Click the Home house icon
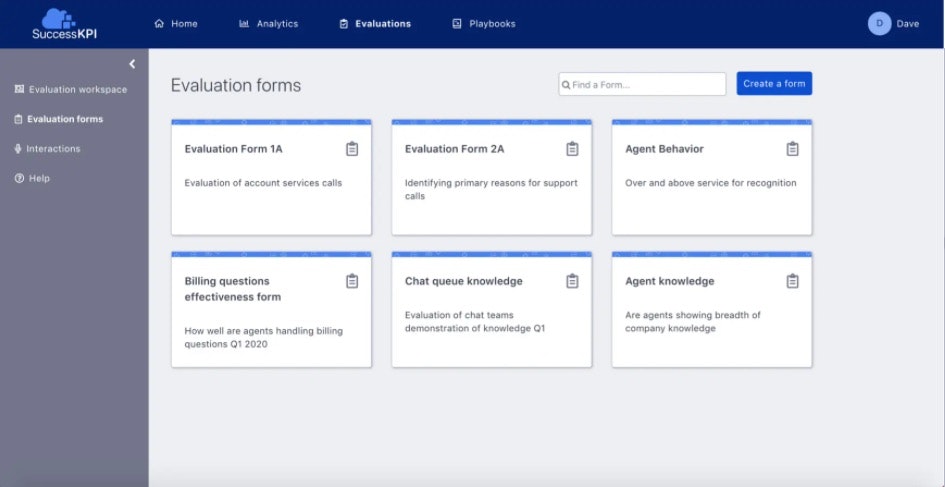This screenshot has width=945, height=487. click(x=159, y=24)
